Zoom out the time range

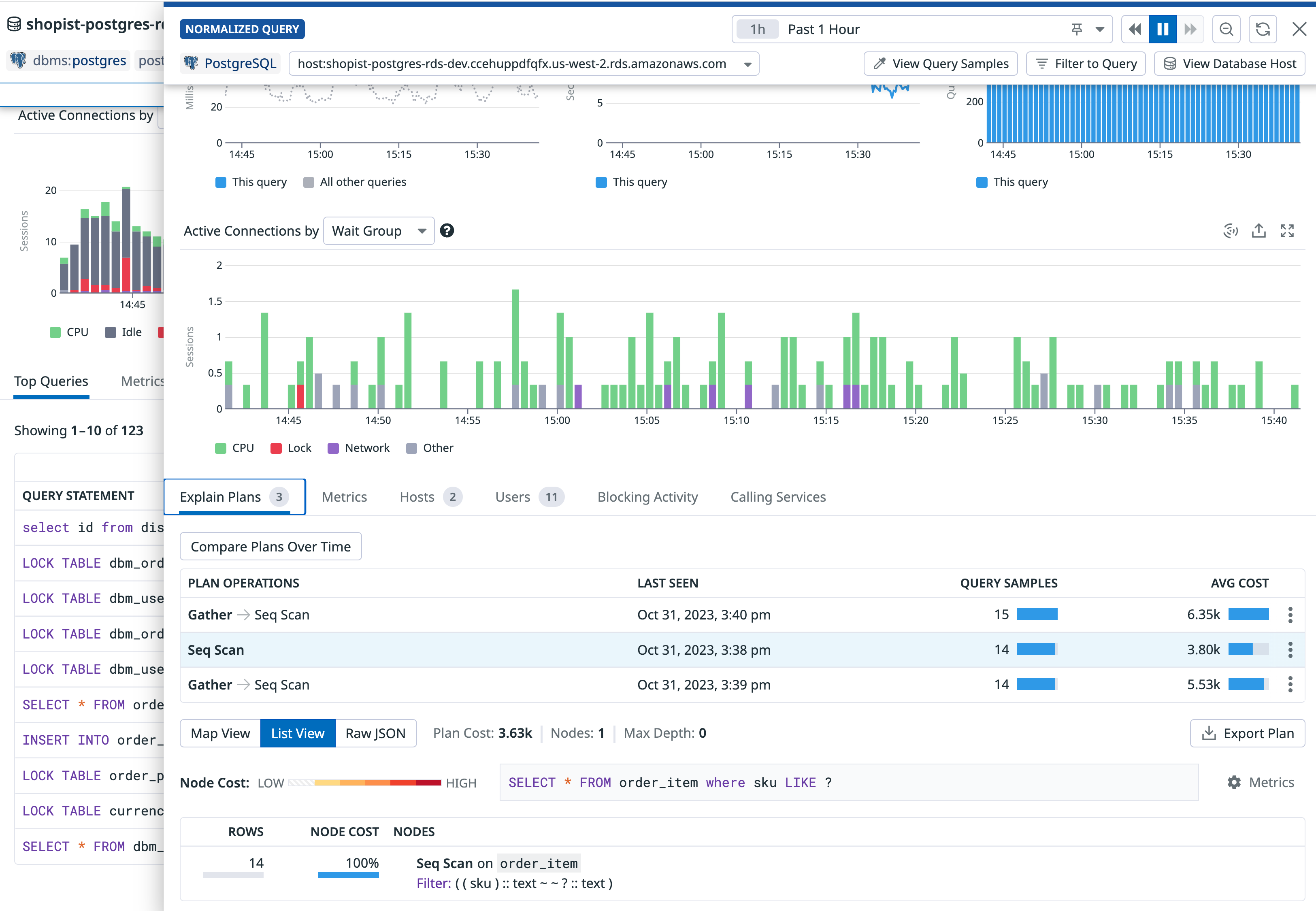tap(1227, 29)
